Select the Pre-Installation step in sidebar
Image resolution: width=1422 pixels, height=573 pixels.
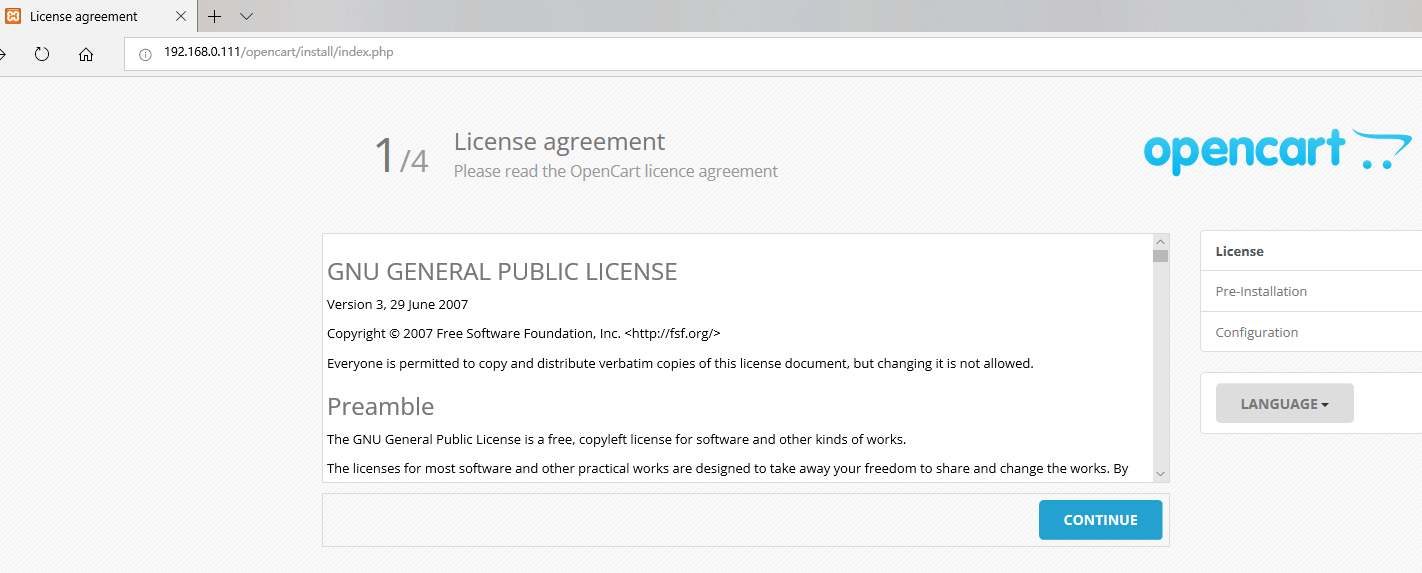(x=1311, y=291)
